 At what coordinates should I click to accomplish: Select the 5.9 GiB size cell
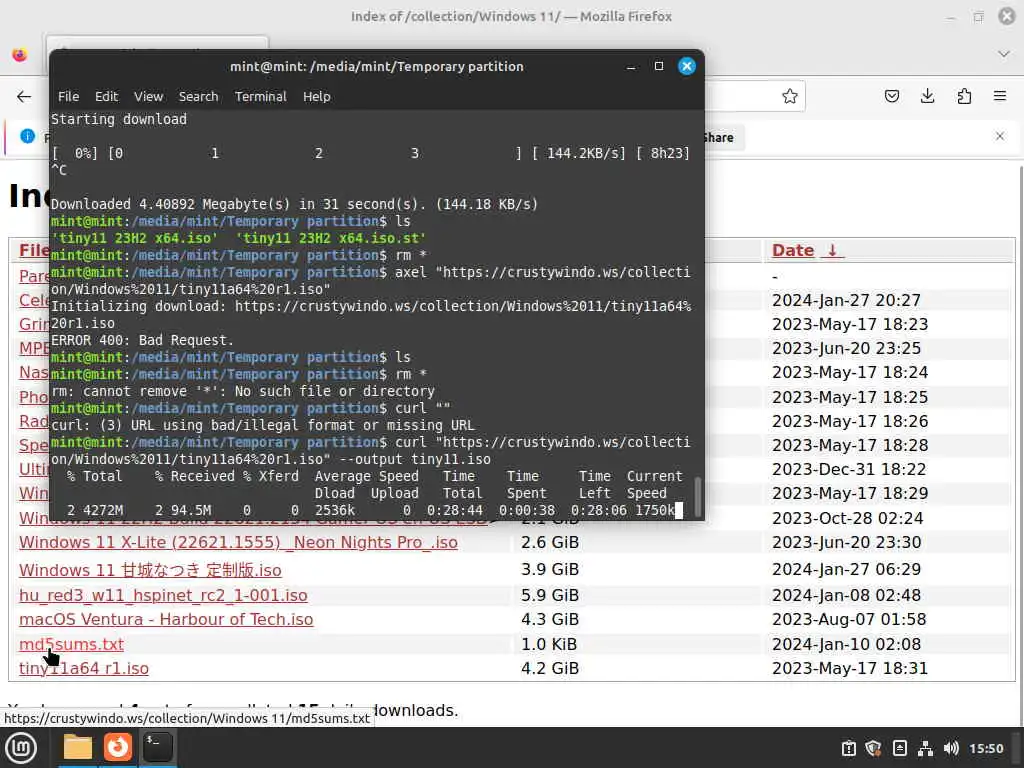point(550,595)
